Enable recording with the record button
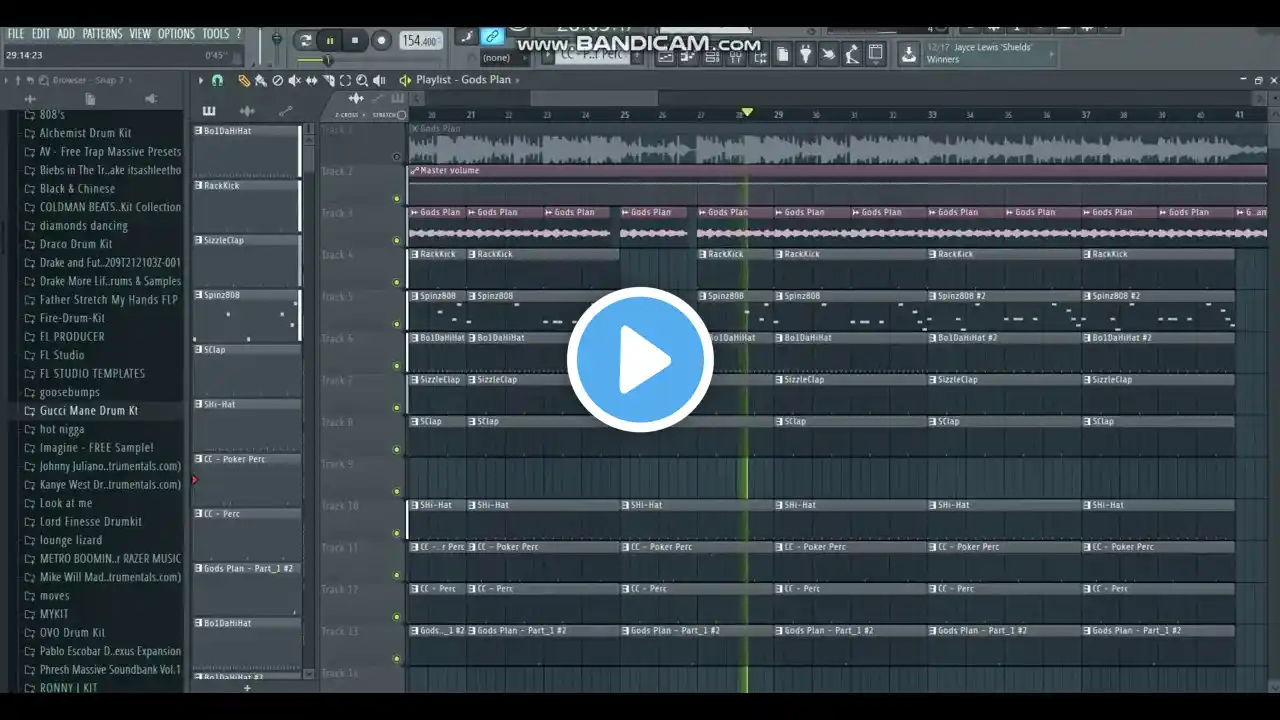The width and height of the screenshot is (1280, 720). click(381, 41)
